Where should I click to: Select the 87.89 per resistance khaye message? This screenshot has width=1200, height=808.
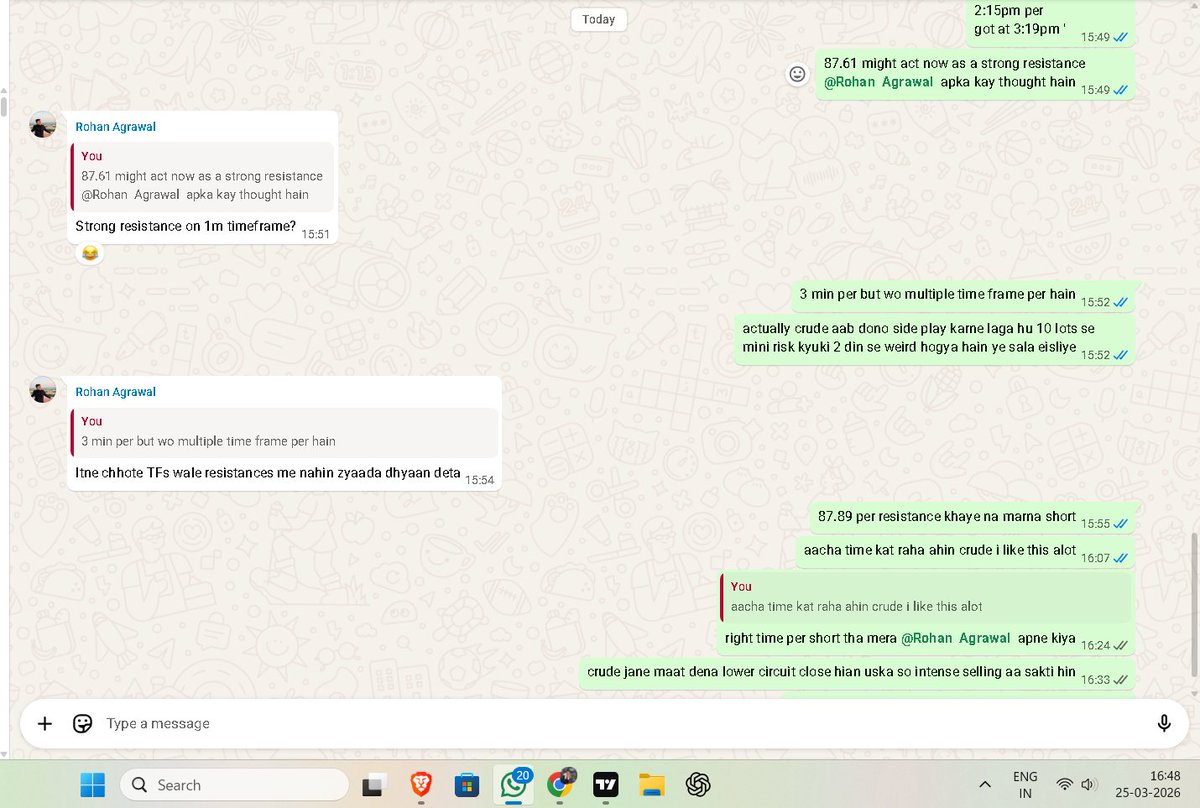[x=947, y=517]
